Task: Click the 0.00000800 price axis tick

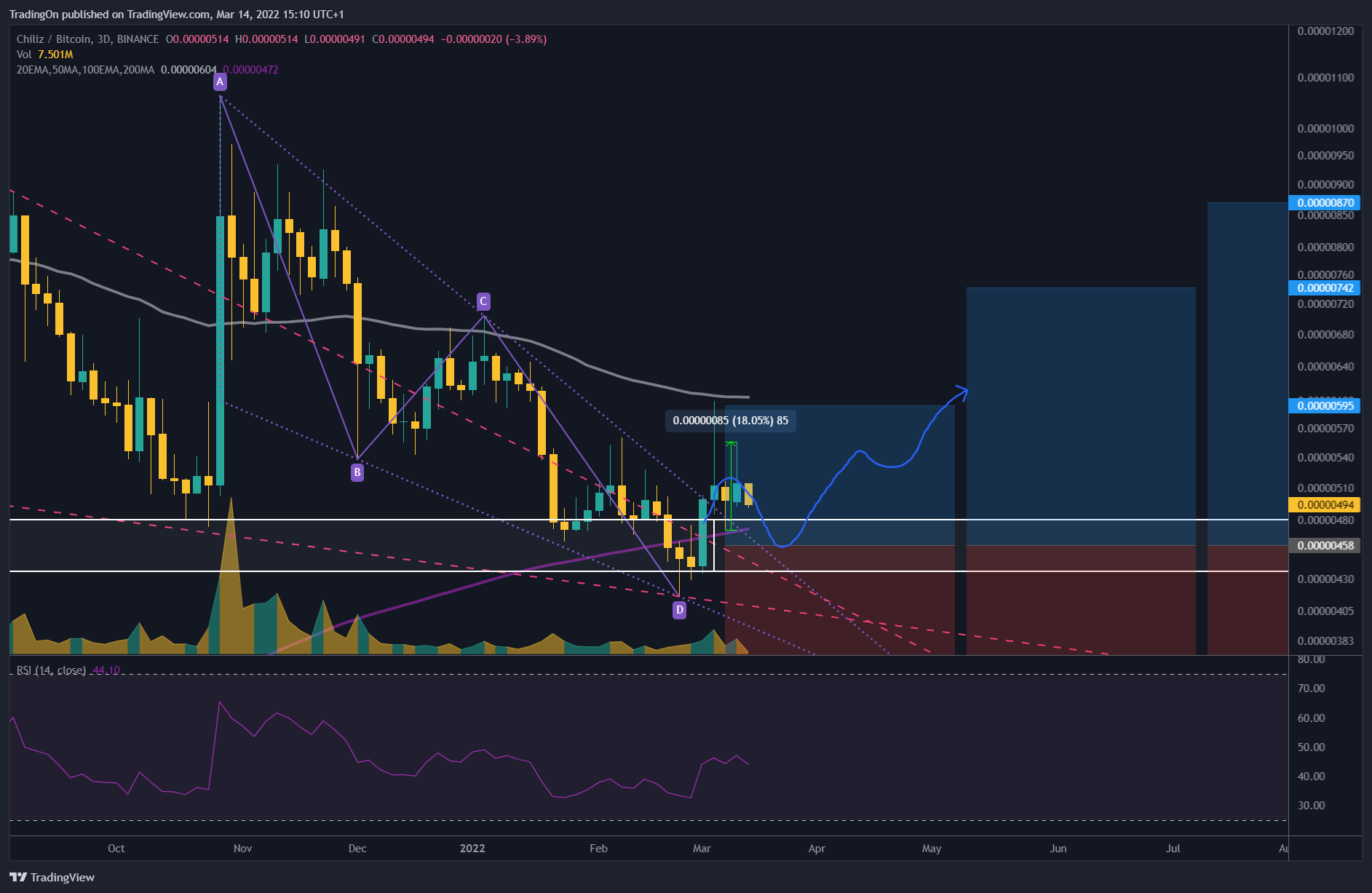Action: 1325,247
